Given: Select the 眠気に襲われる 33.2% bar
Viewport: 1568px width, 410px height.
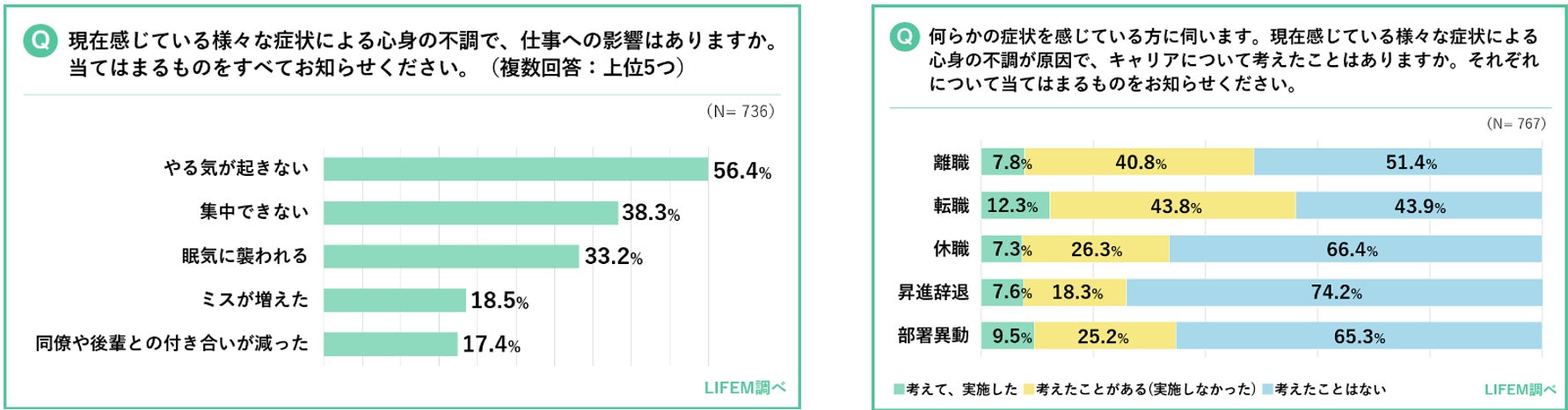Looking at the screenshot, I should pos(452,256).
